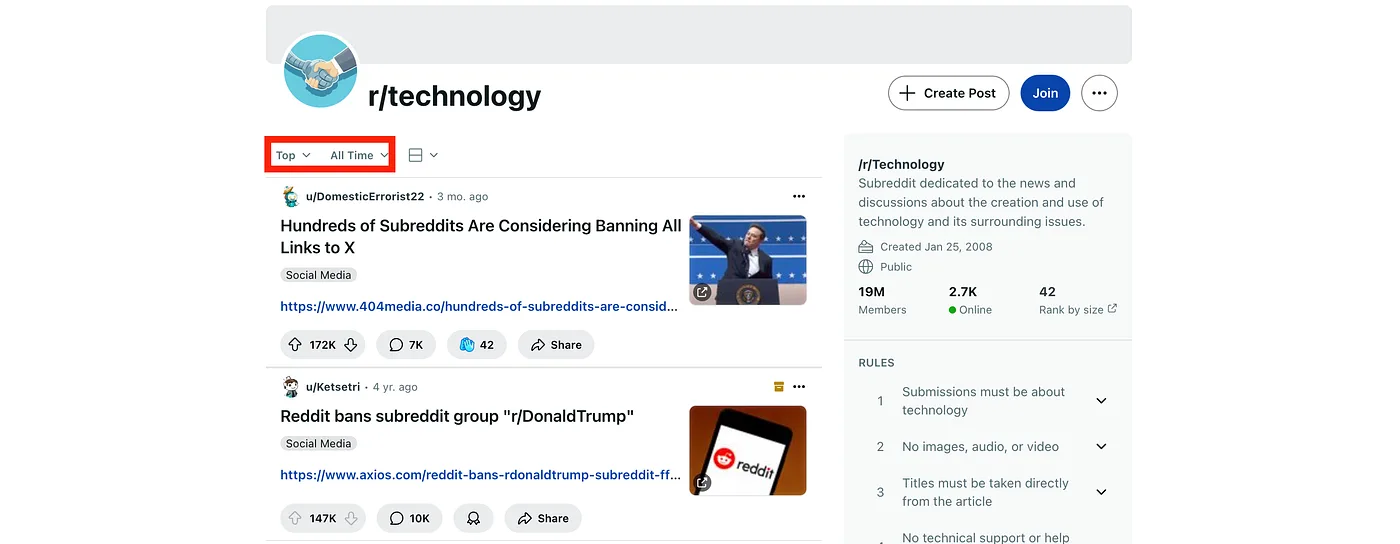Screen dimensions: 1400x544
Task: Open u/Ketsetri user profile
Action: pos(333,387)
